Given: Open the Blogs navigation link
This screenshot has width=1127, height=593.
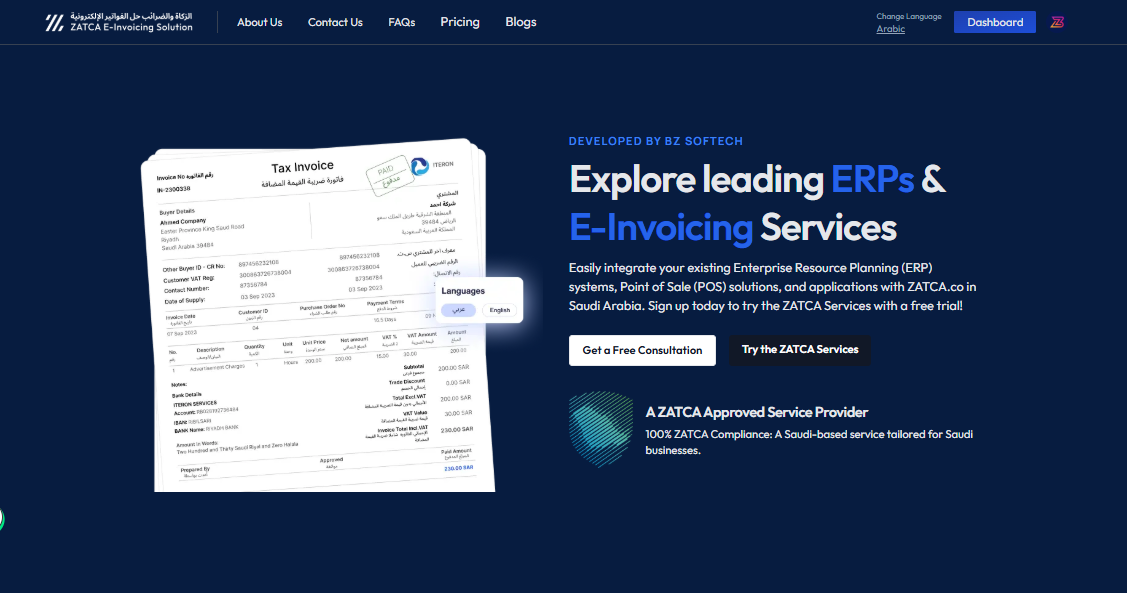Looking at the screenshot, I should [521, 22].
